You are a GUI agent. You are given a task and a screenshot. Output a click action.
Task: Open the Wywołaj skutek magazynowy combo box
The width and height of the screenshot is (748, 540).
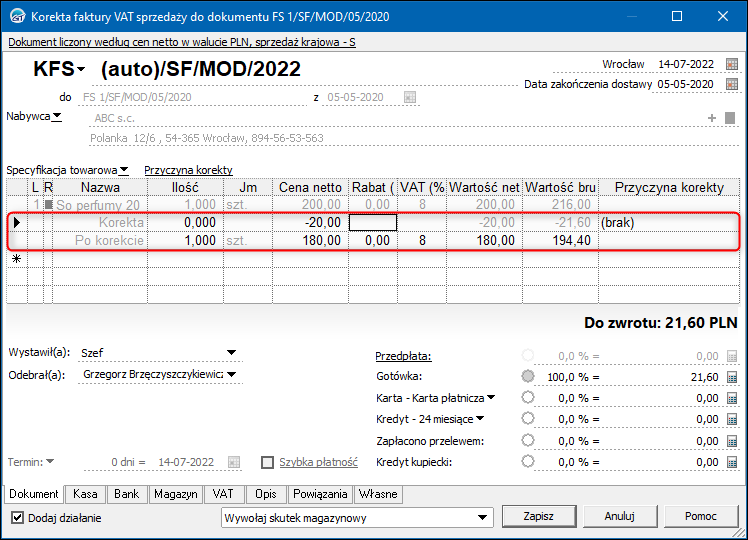click(x=357, y=518)
